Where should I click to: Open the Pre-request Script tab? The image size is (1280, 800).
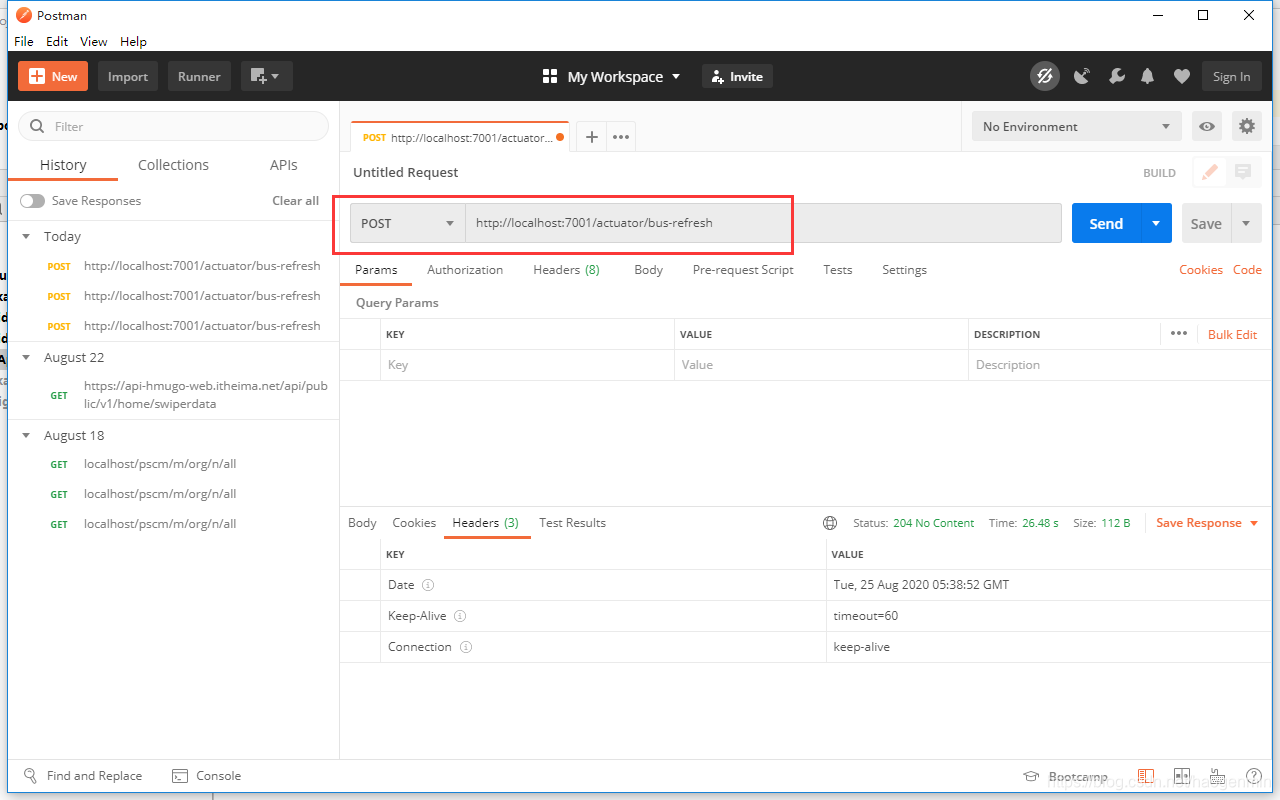(743, 270)
